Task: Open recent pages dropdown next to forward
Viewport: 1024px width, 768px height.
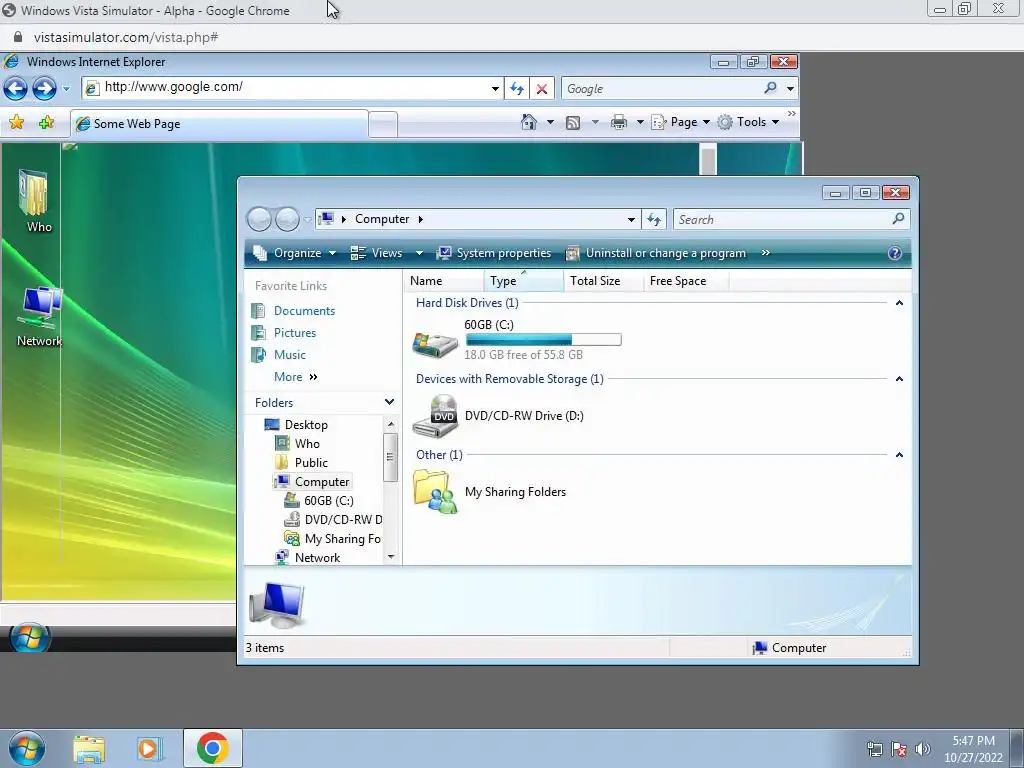Action: (66, 89)
